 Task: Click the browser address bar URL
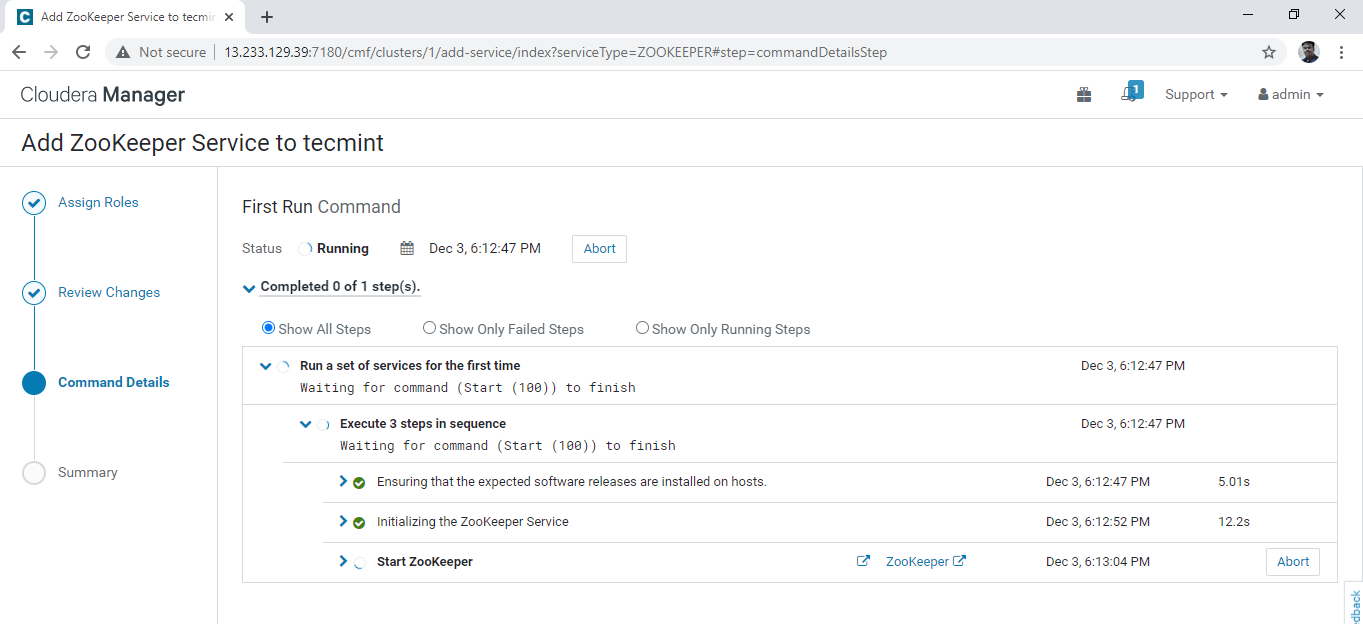(555, 52)
